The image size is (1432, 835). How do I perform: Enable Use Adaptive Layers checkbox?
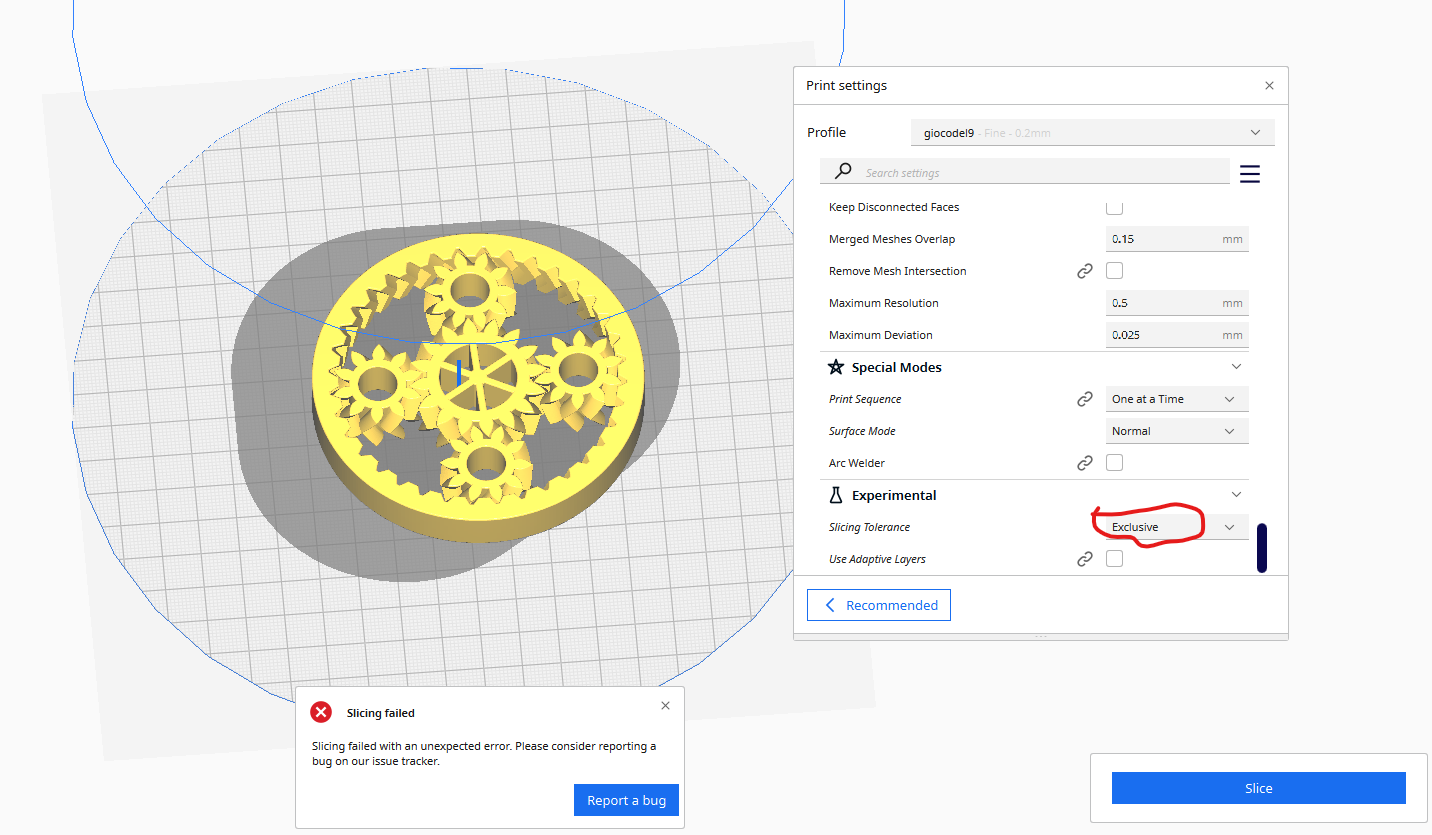[1114, 559]
